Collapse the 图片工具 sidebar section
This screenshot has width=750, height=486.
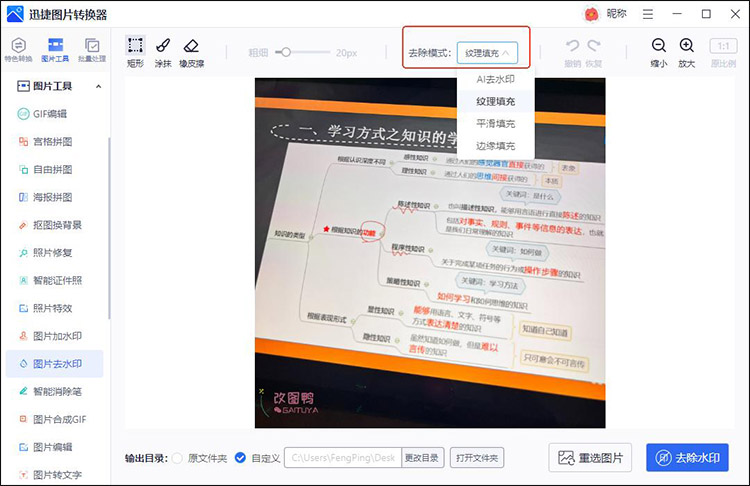pos(98,86)
